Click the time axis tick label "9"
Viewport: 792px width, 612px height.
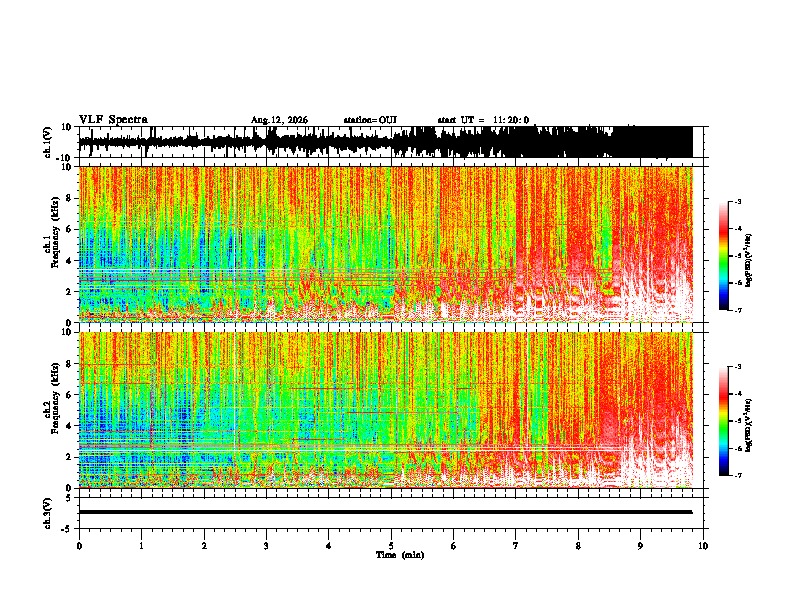[x=640, y=546]
